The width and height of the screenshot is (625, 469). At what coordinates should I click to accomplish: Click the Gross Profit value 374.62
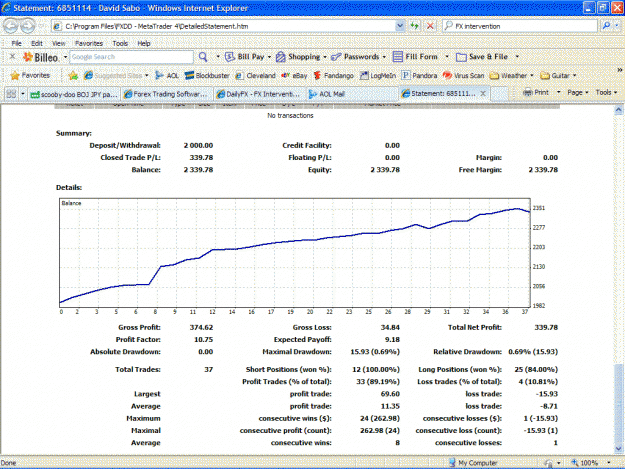[201, 328]
